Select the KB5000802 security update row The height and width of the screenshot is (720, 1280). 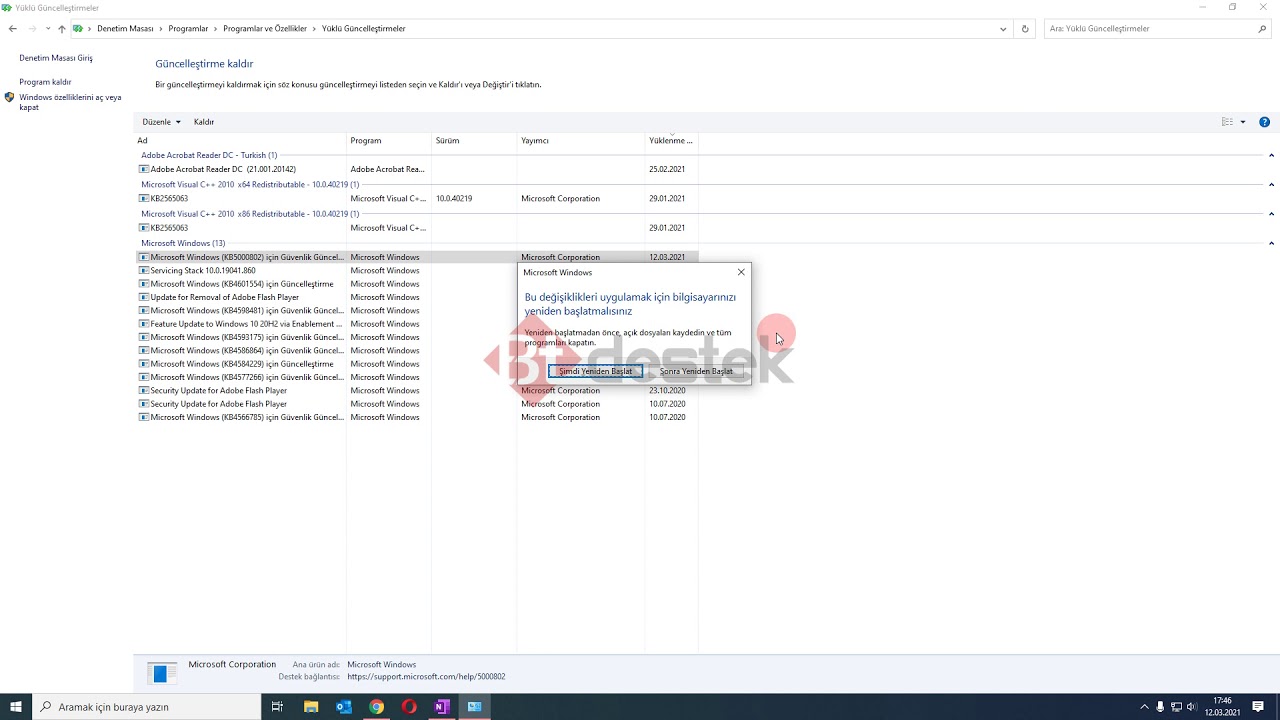[x=416, y=257]
